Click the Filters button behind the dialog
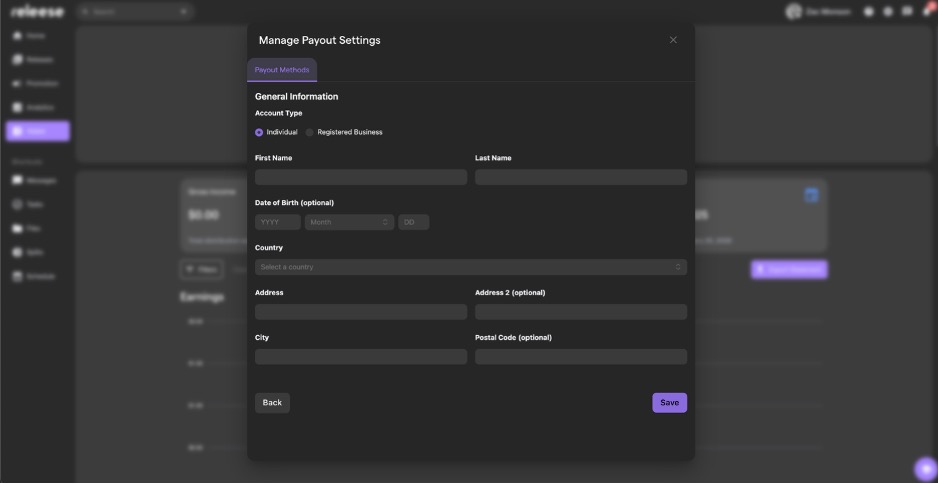 [x=202, y=269]
